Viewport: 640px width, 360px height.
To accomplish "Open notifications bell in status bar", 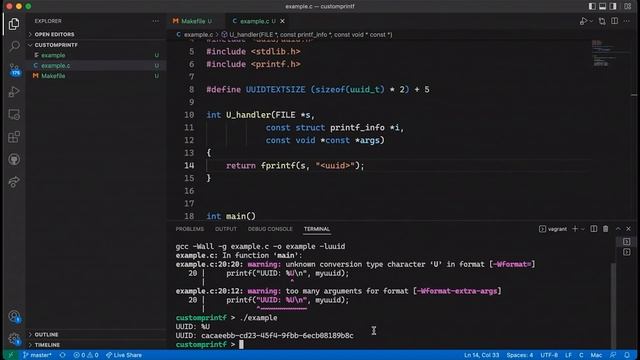I will pos(627,355).
